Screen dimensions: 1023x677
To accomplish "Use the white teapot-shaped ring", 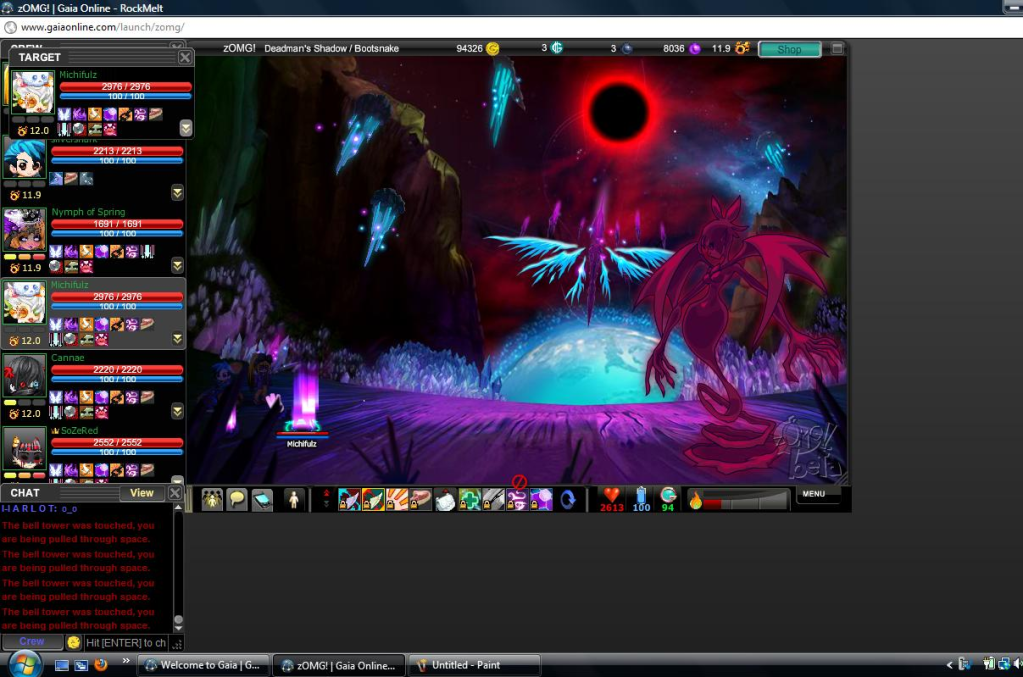I will 445,500.
